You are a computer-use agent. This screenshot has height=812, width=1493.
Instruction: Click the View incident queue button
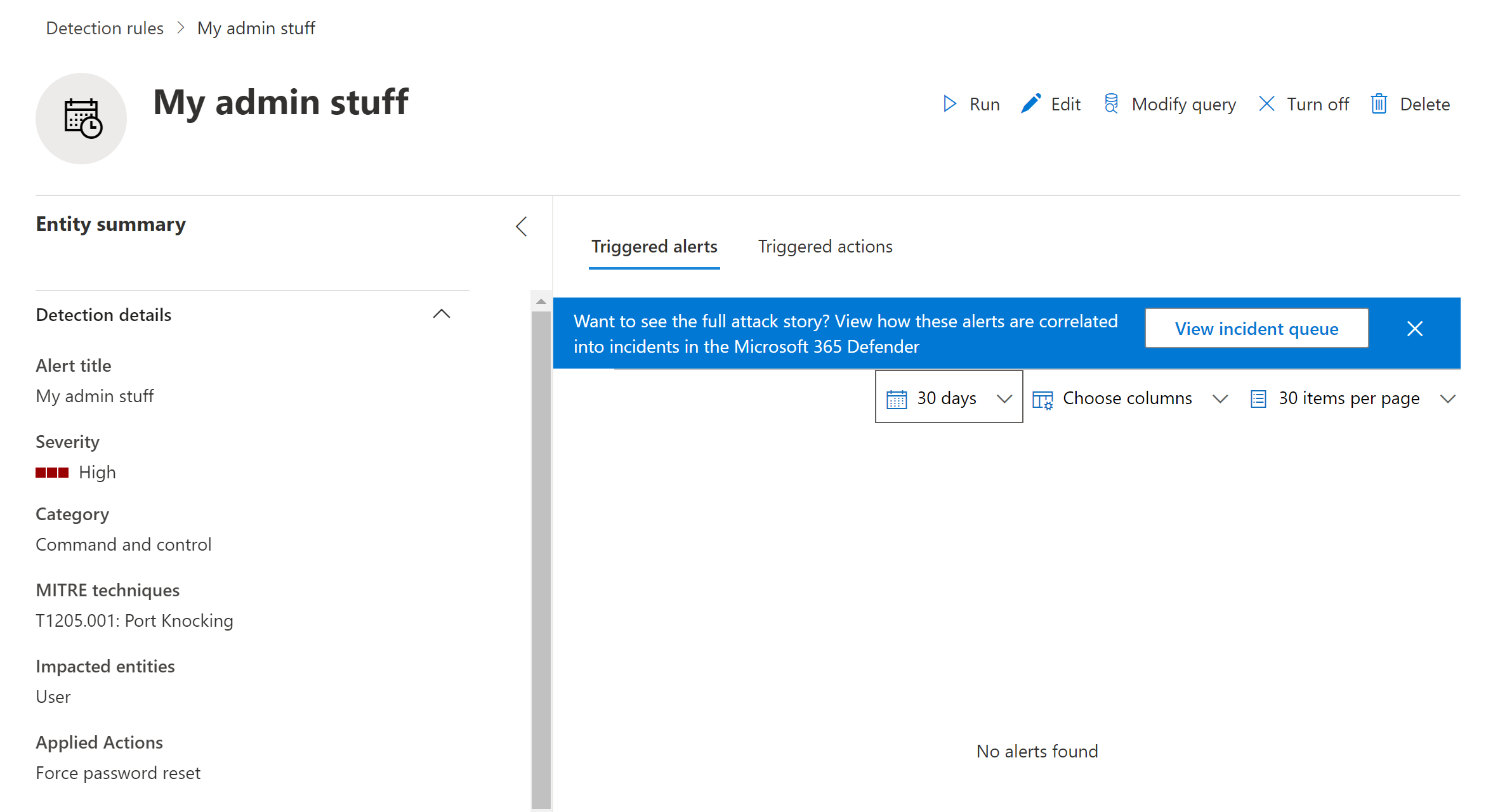pyautogui.click(x=1256, y=329)
